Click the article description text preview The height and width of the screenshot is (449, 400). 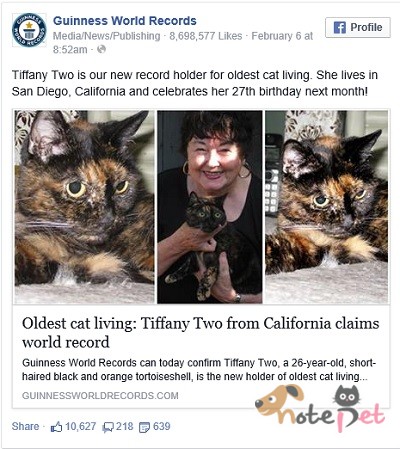coord(199,369)
